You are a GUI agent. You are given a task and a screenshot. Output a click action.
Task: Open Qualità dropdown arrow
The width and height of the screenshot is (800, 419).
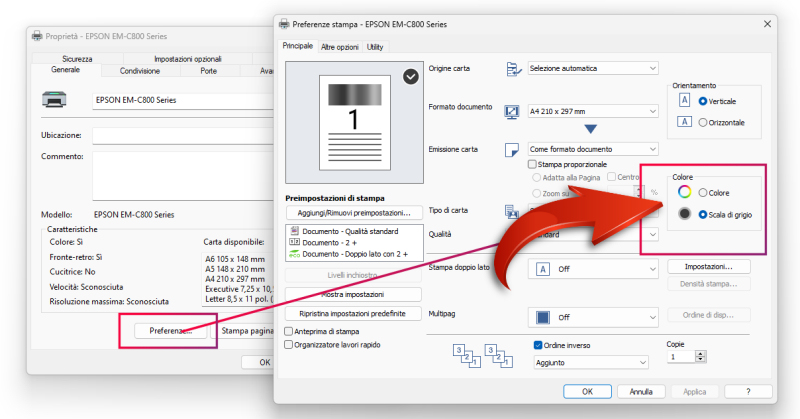652,234
